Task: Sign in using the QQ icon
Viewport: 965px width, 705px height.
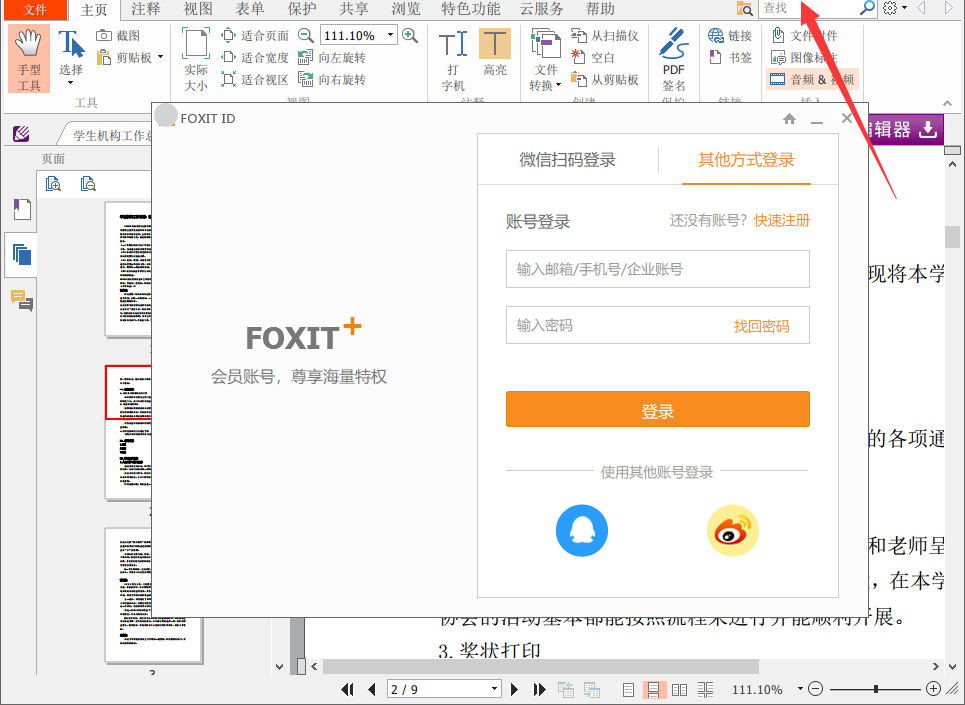Action: click(581, 530)
